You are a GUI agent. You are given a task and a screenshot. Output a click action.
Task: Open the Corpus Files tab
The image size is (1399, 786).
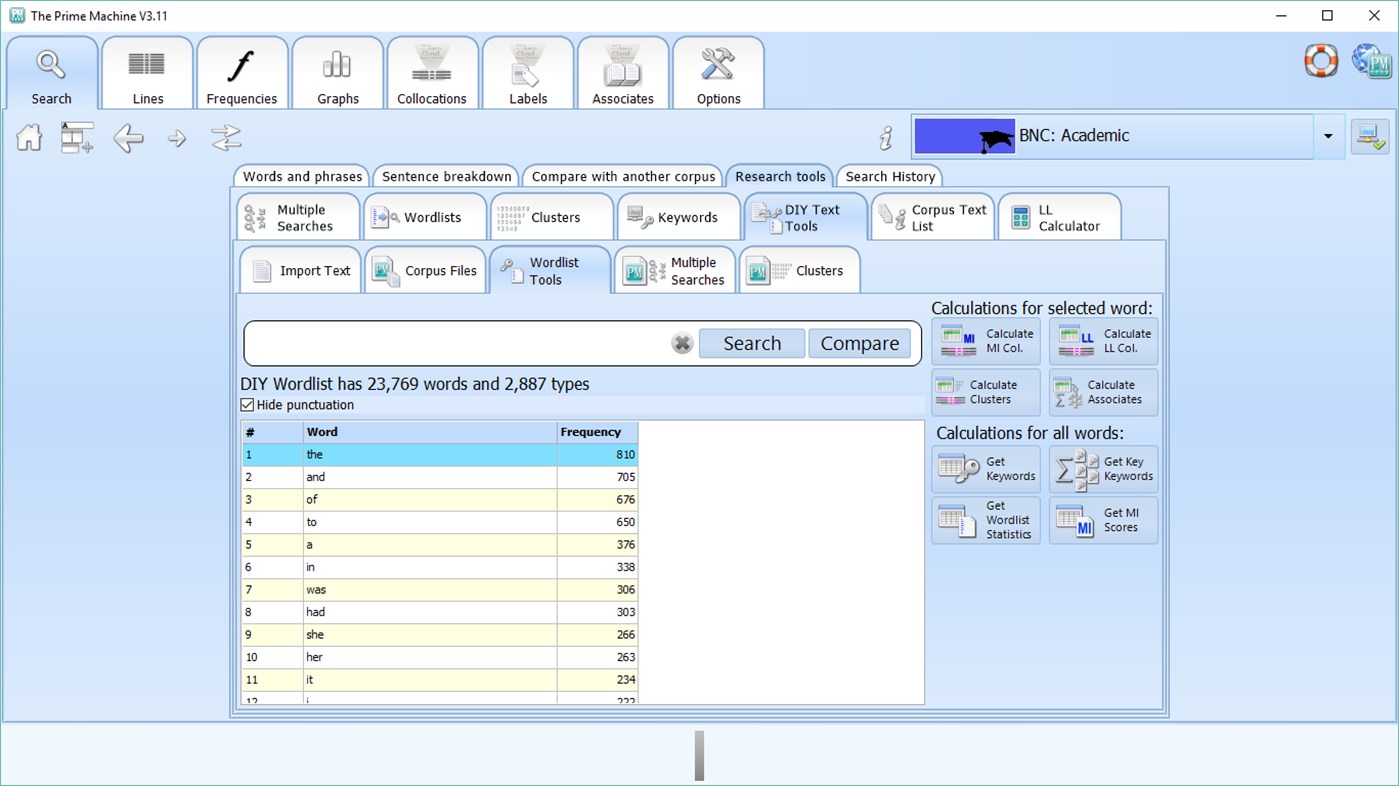[425, 270]
